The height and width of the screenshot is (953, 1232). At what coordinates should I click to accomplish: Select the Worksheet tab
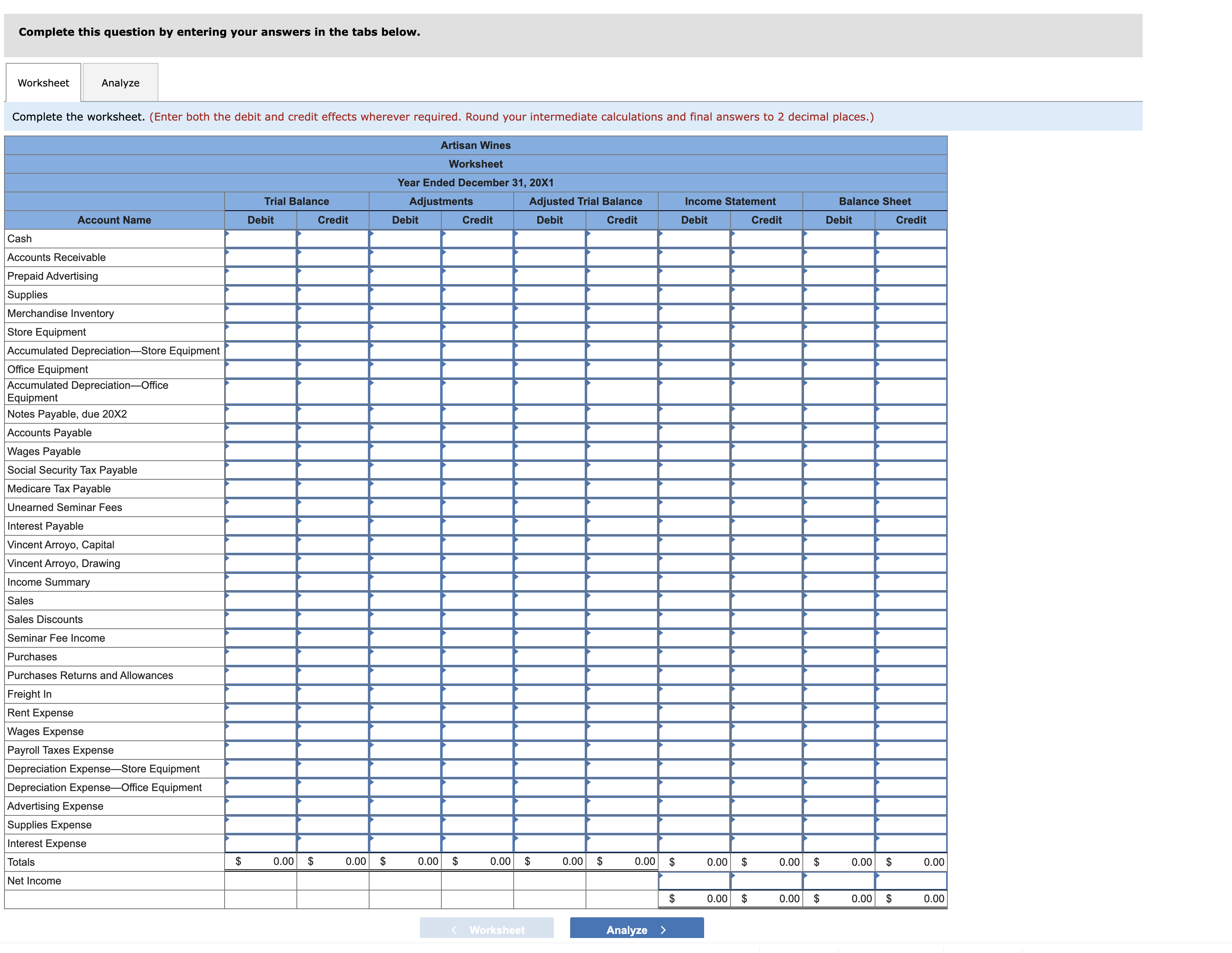coord(43,83)
